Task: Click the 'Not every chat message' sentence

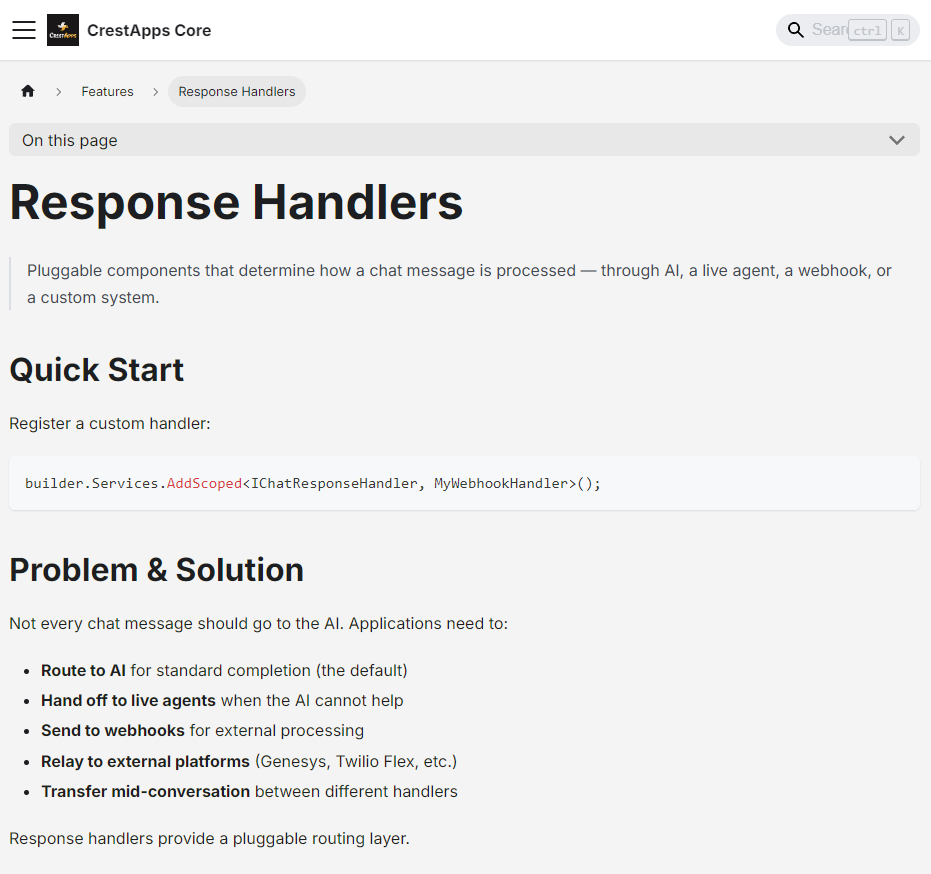Action: [x=259, y=623]
